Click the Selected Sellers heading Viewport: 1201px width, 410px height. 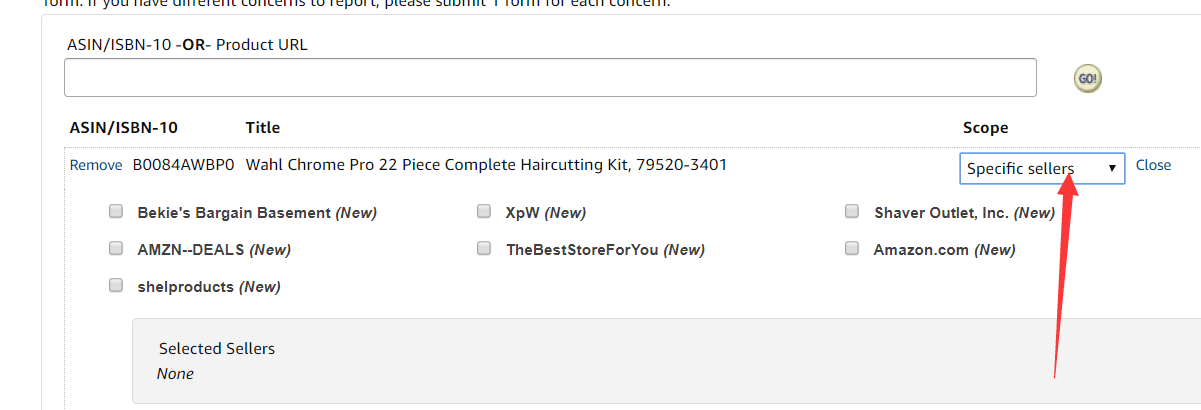coord(216,349)
